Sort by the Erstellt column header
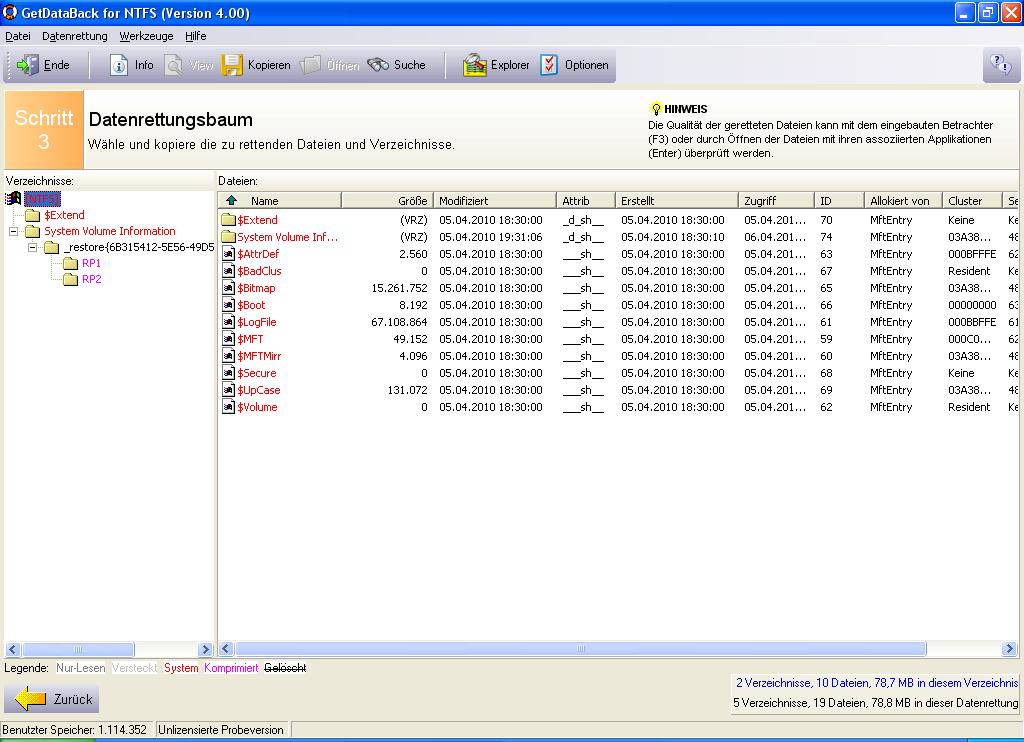The height and width of the screenshot is (742, 1024). pyautogui.click(x=677, y=201)
